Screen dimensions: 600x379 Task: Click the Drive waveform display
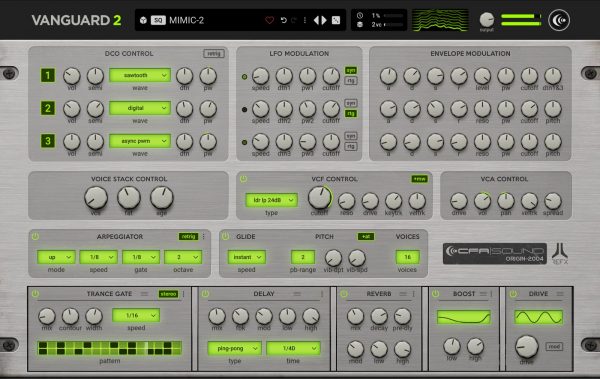pos(538,317)
